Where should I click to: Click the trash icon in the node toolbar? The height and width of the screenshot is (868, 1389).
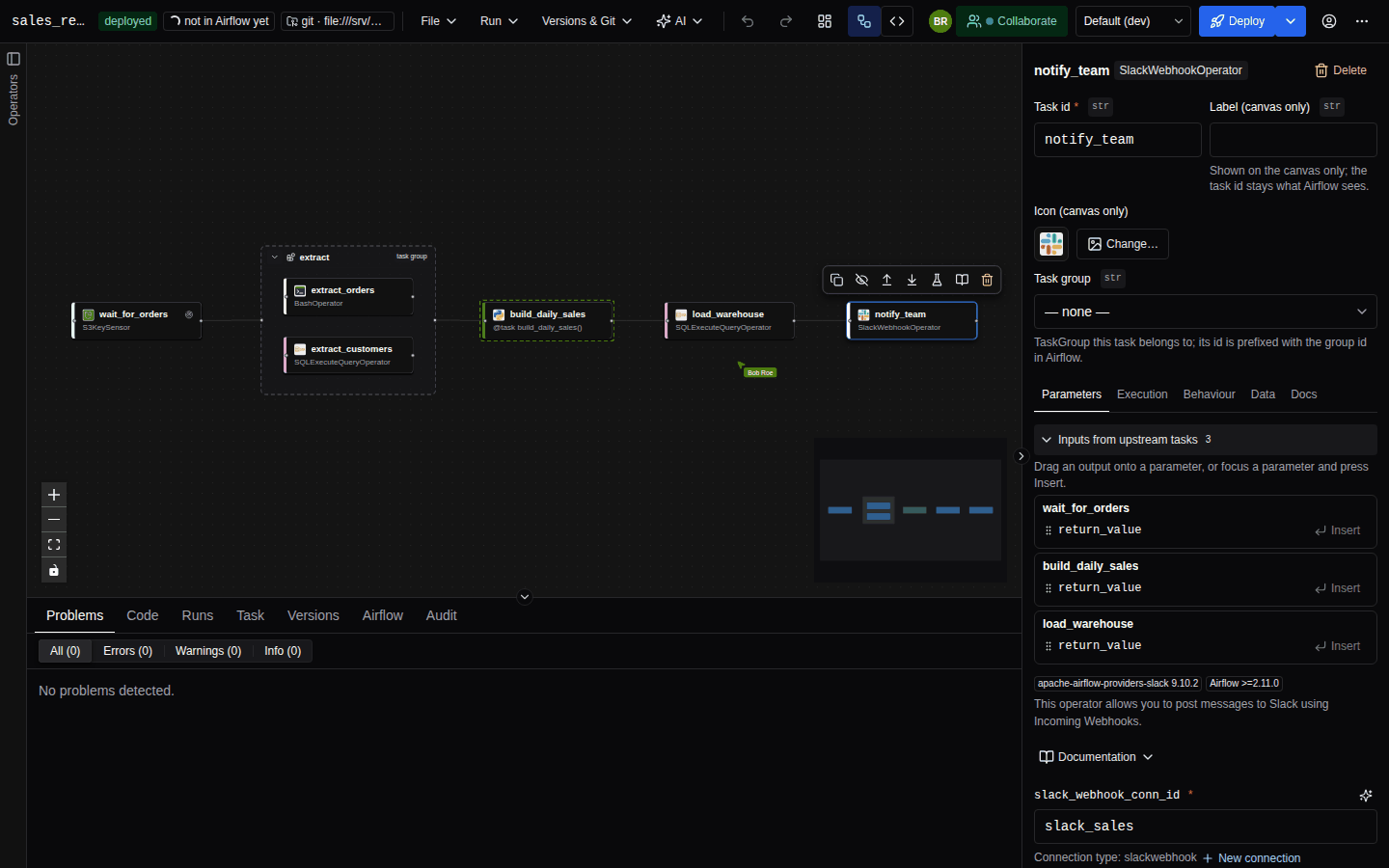[x=987, y=280]
